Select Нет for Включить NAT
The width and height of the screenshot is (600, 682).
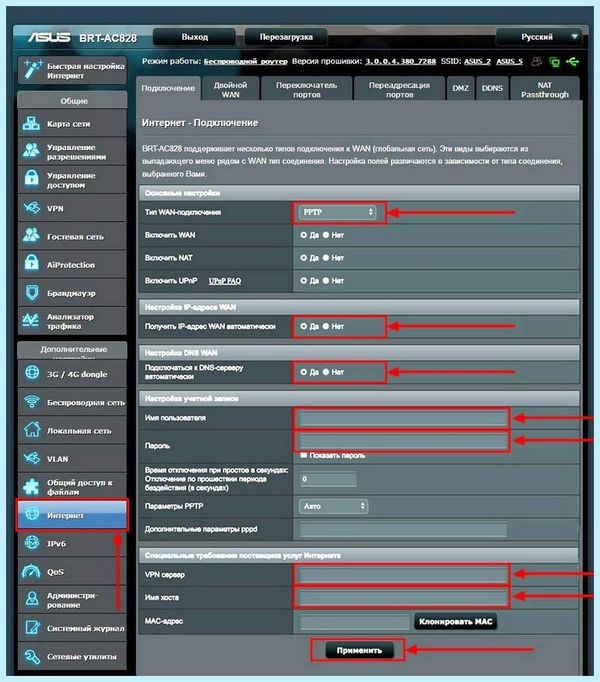pyautogui.click(x=325, y=258)
